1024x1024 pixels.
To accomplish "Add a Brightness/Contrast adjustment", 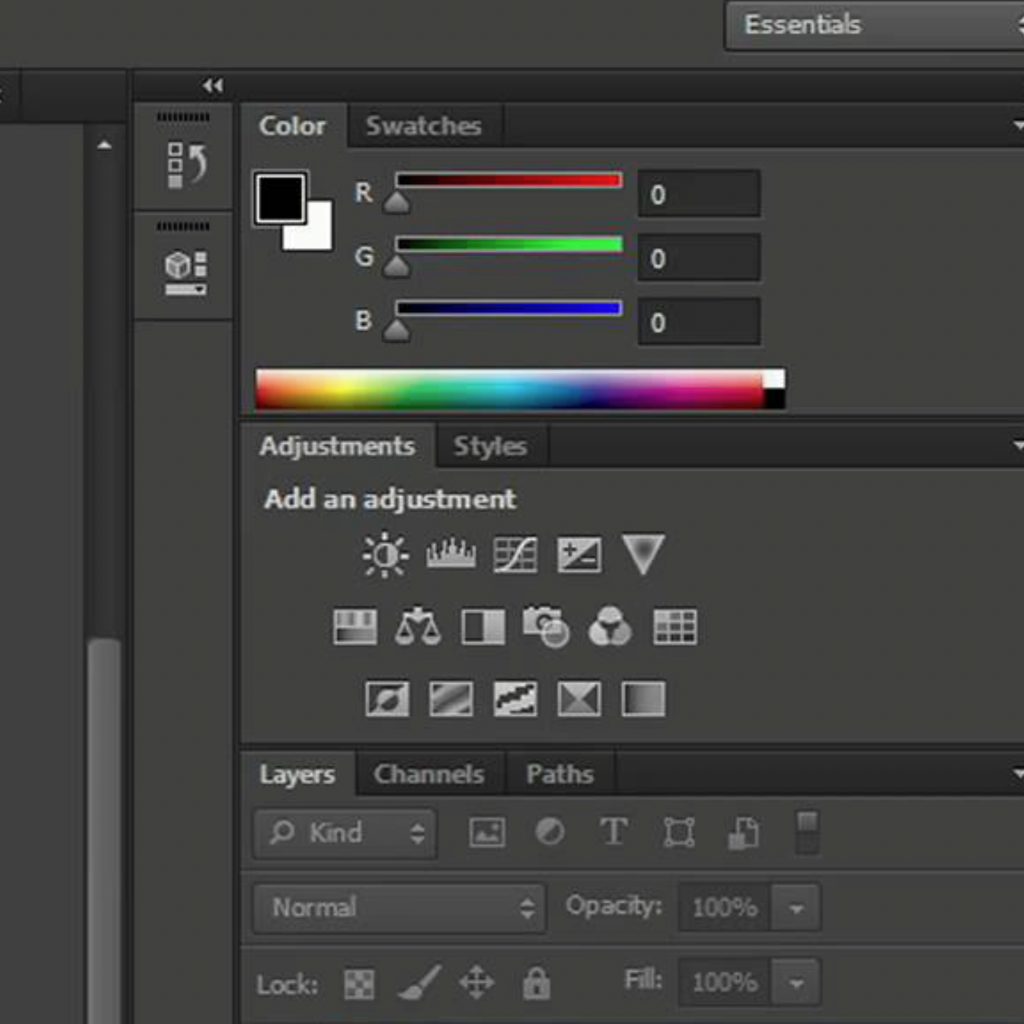I will click(385, 555).
